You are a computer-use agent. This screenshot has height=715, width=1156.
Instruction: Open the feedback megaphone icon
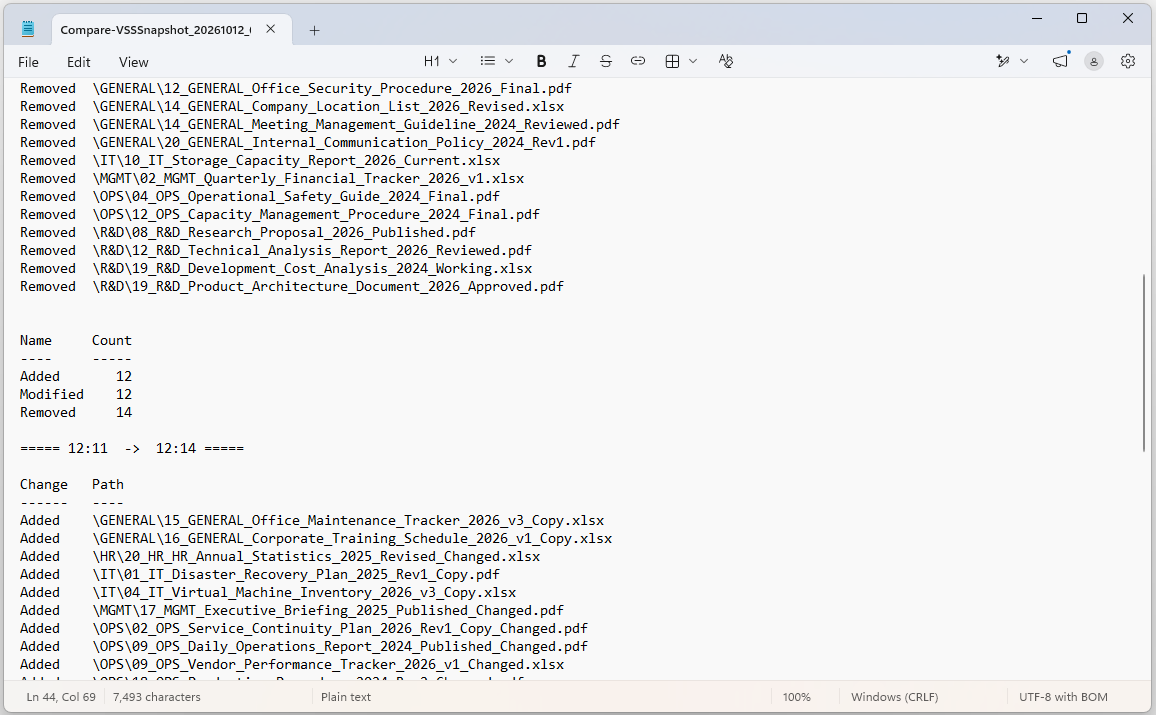pyautogui.click(x=1060, y=61)
